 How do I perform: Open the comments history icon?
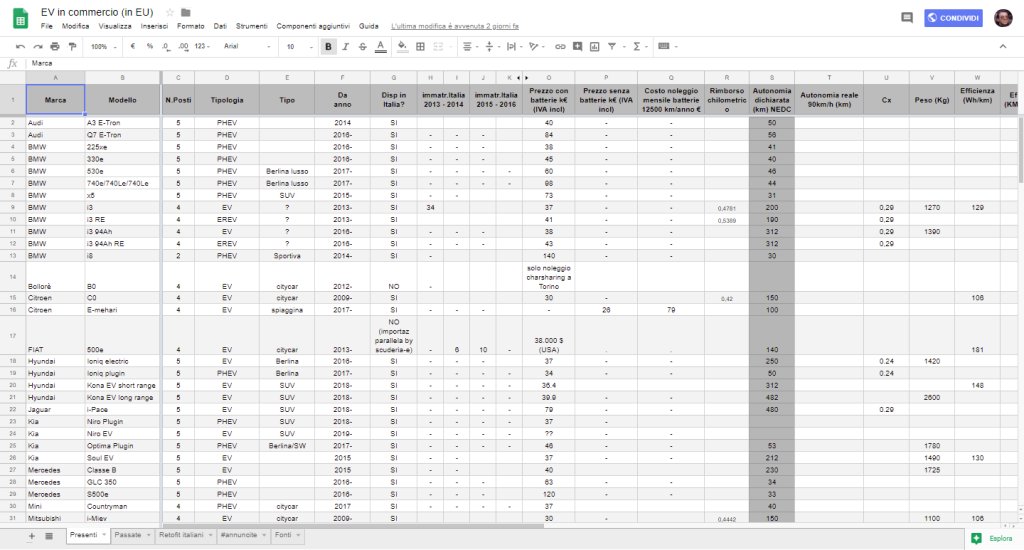(907, 18)
